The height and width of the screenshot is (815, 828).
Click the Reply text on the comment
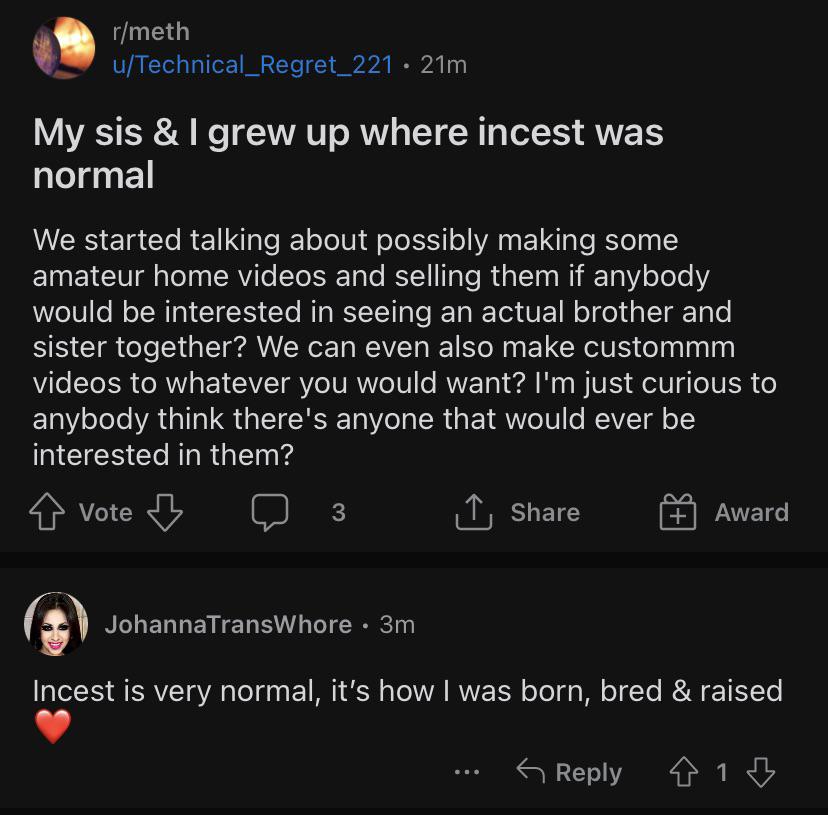pos(588,772)
